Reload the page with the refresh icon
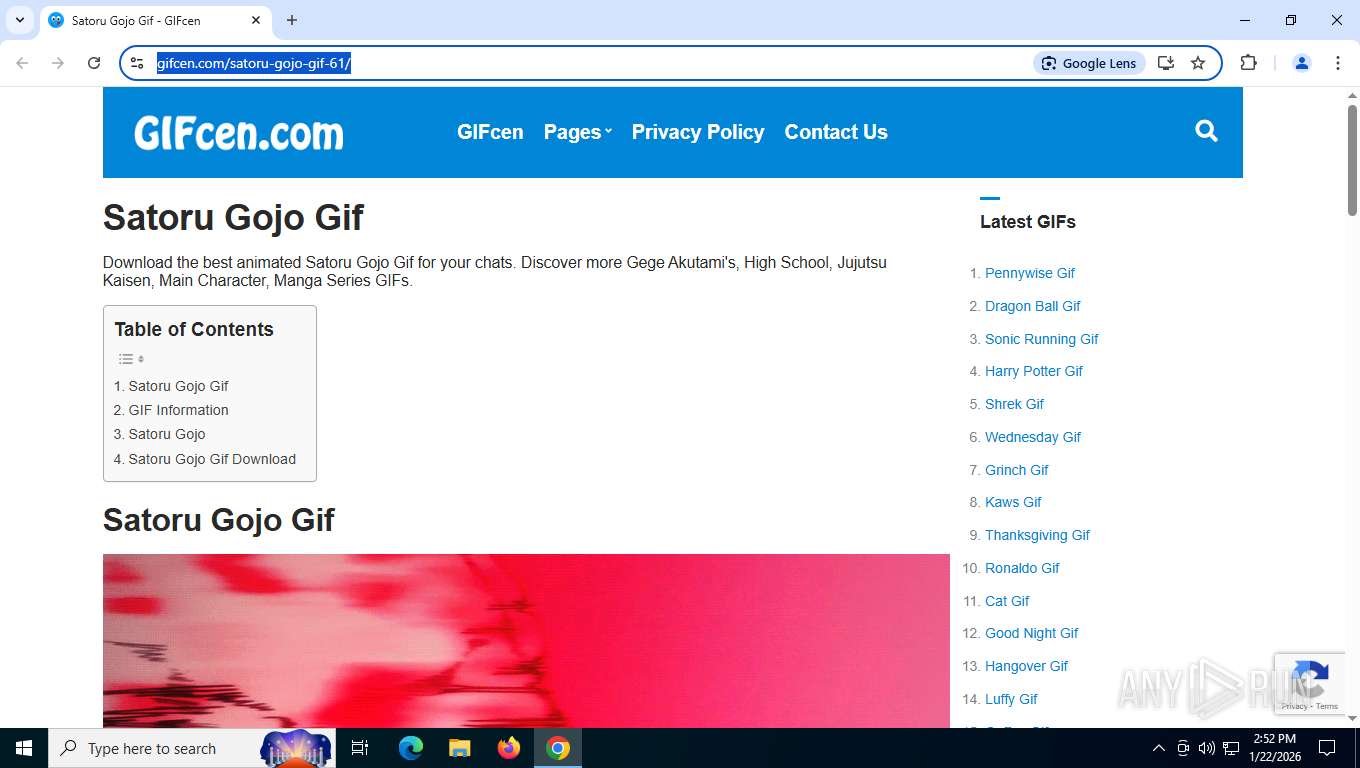 [94, 63]
